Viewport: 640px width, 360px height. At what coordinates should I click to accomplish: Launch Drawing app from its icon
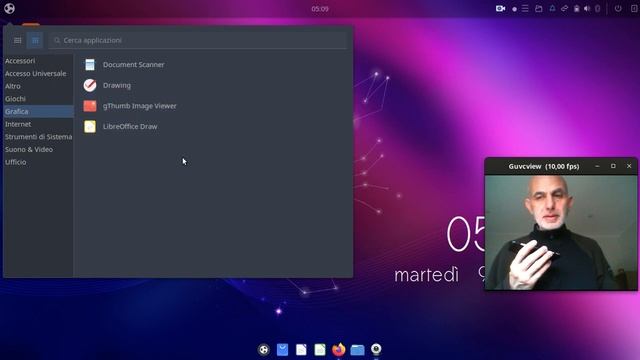pos(90,85)
